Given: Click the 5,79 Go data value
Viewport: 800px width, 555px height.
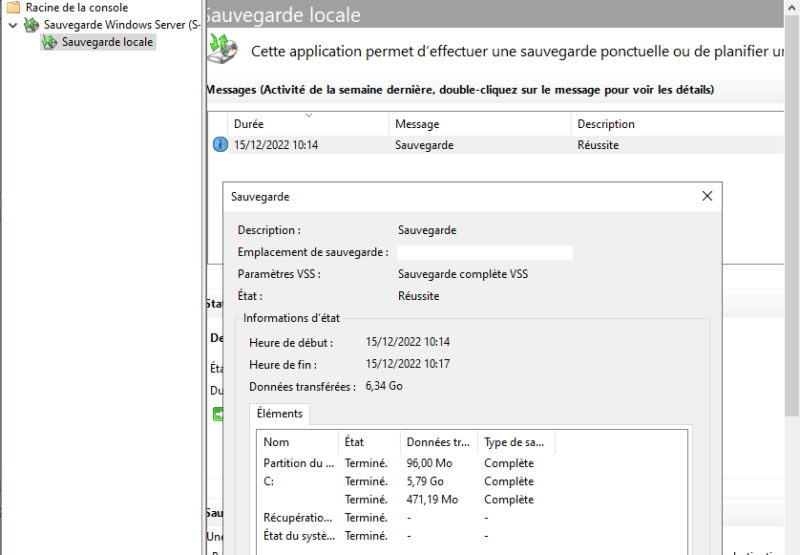Looking at the screenshot, I should 425,481.
